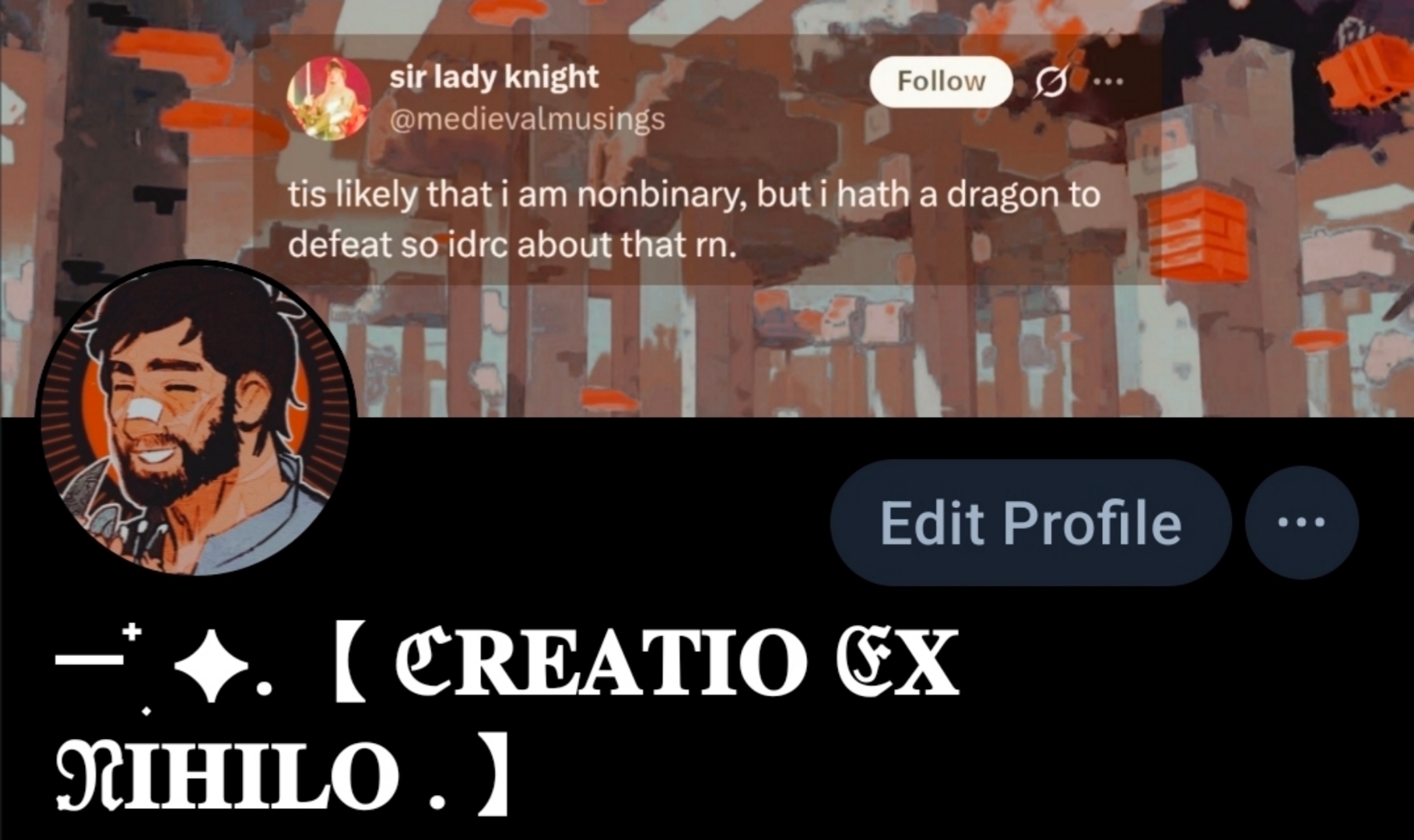Open the tweet's three-dot options menu
This screenshot has height=840, width=1414.
(x=1108, y=81)
